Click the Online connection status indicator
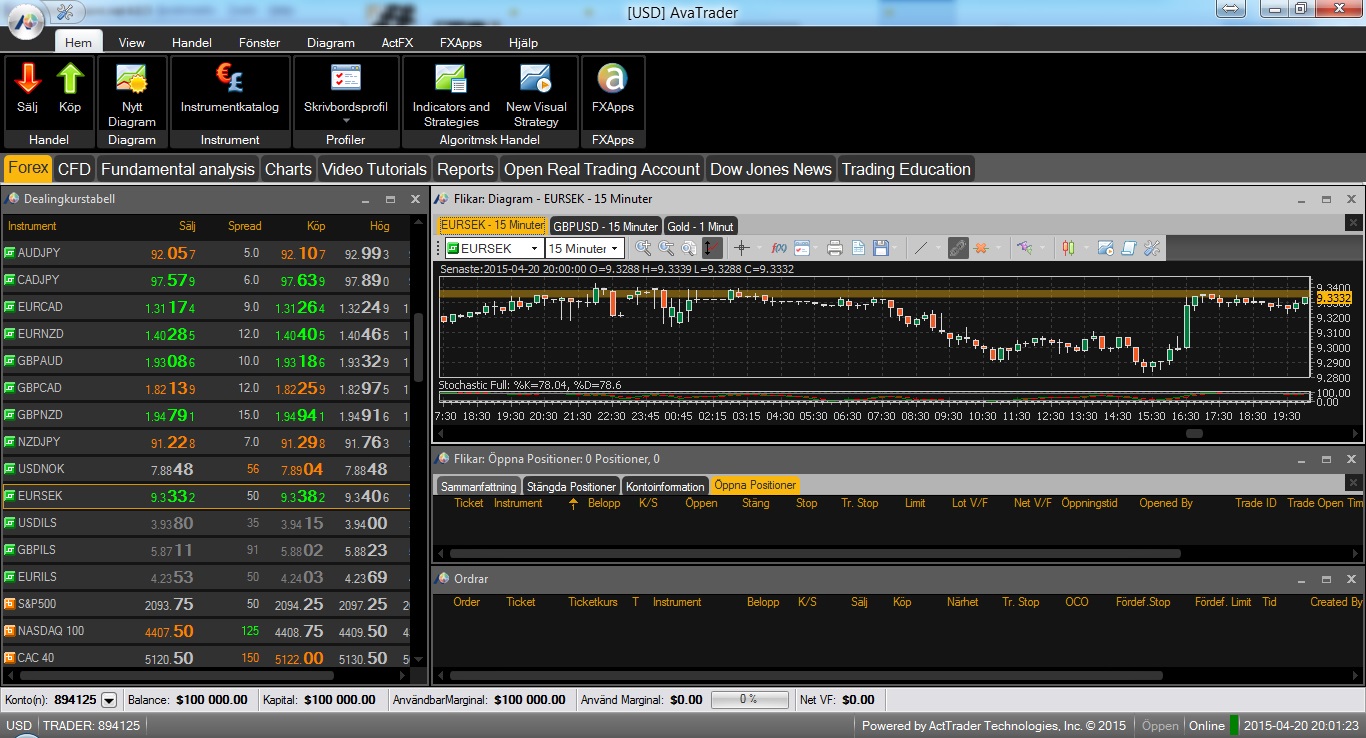 1207,726
